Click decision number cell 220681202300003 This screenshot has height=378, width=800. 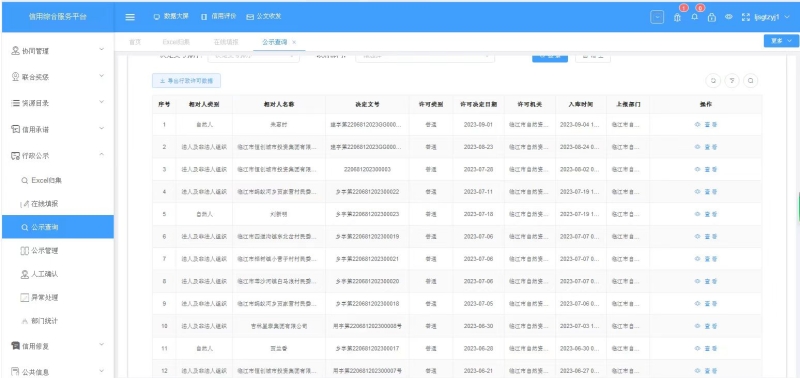367,169
